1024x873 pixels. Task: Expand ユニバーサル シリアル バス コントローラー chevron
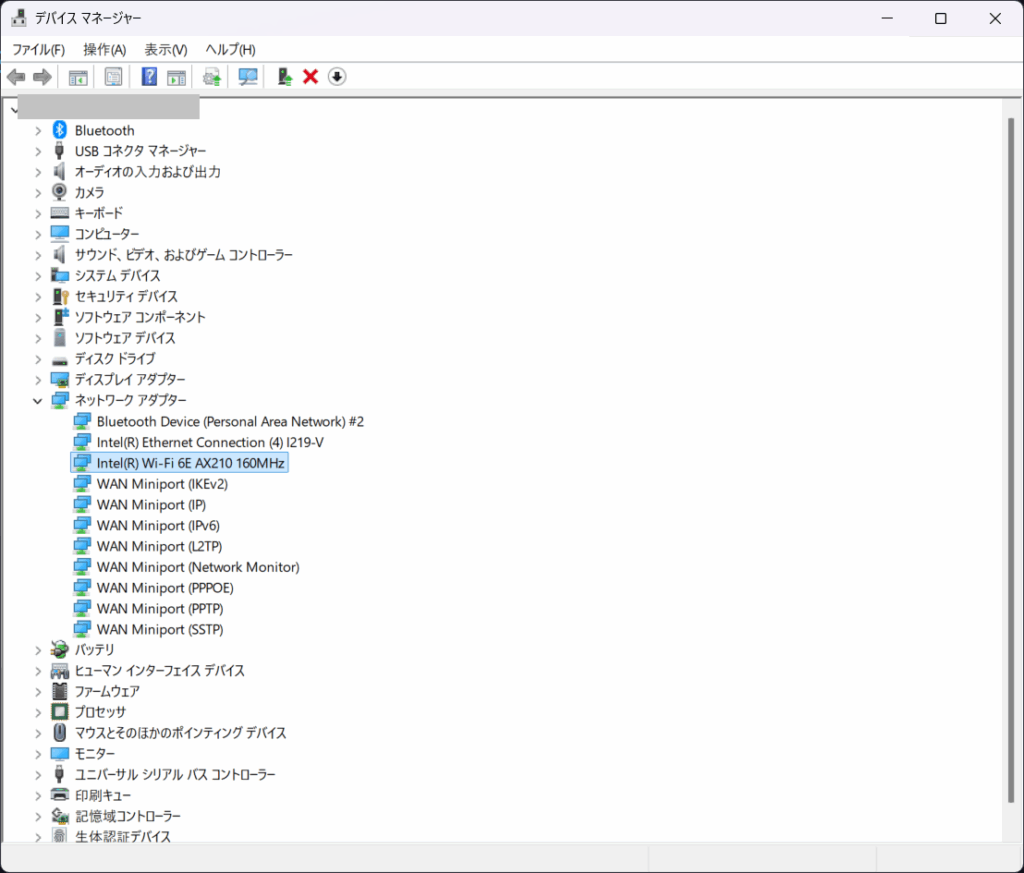pos(38,774)
